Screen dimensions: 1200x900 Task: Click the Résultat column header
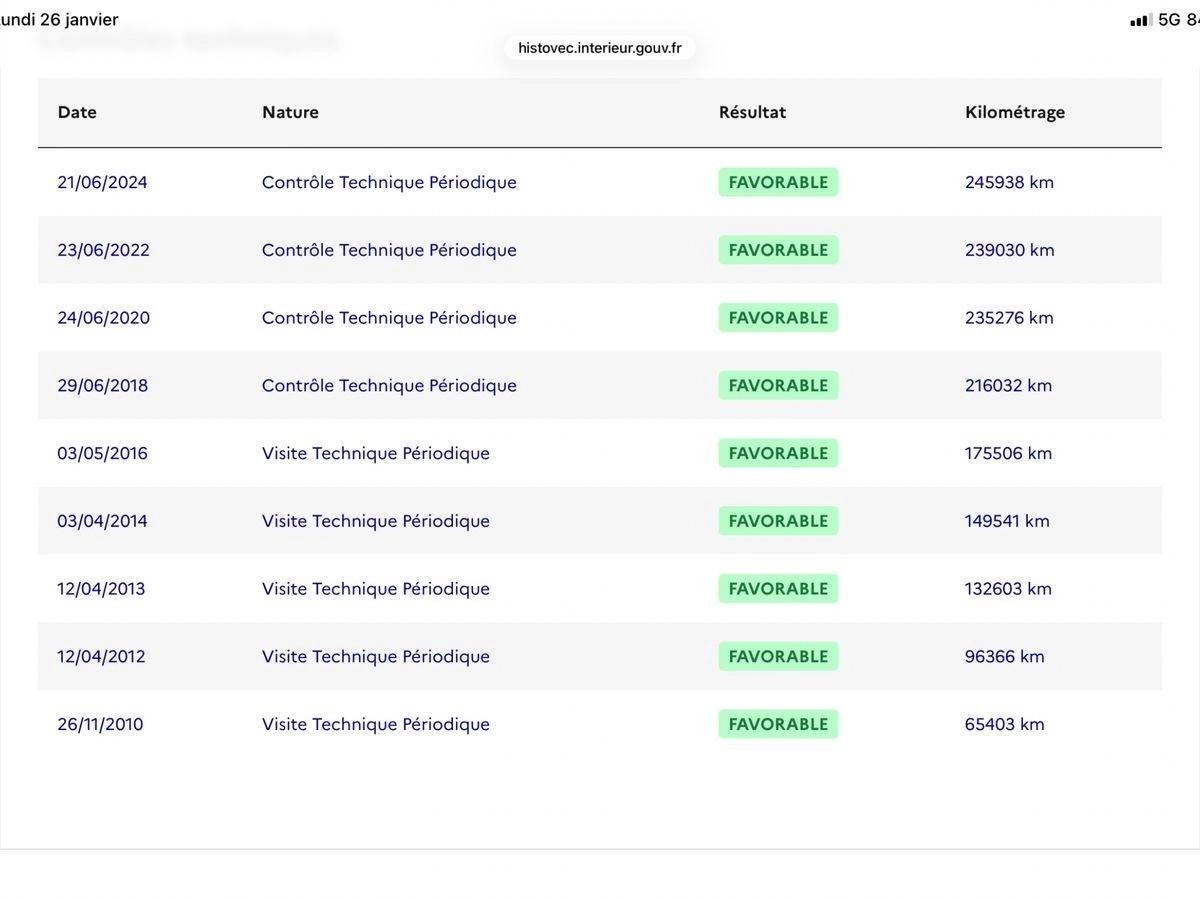click(x=752, y=112)
